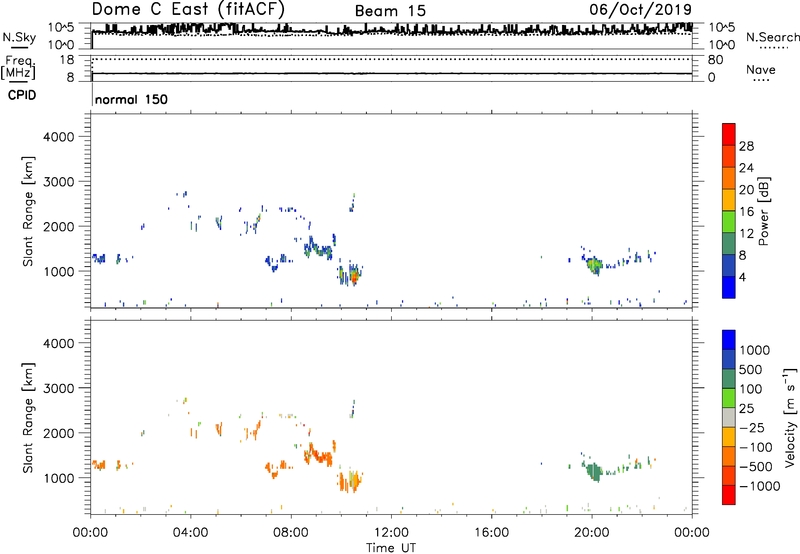This screenshot has width=800, height=554.
Task: Click the red bottom of the Velocity colorbar
Action: click(x=729, y=495)
